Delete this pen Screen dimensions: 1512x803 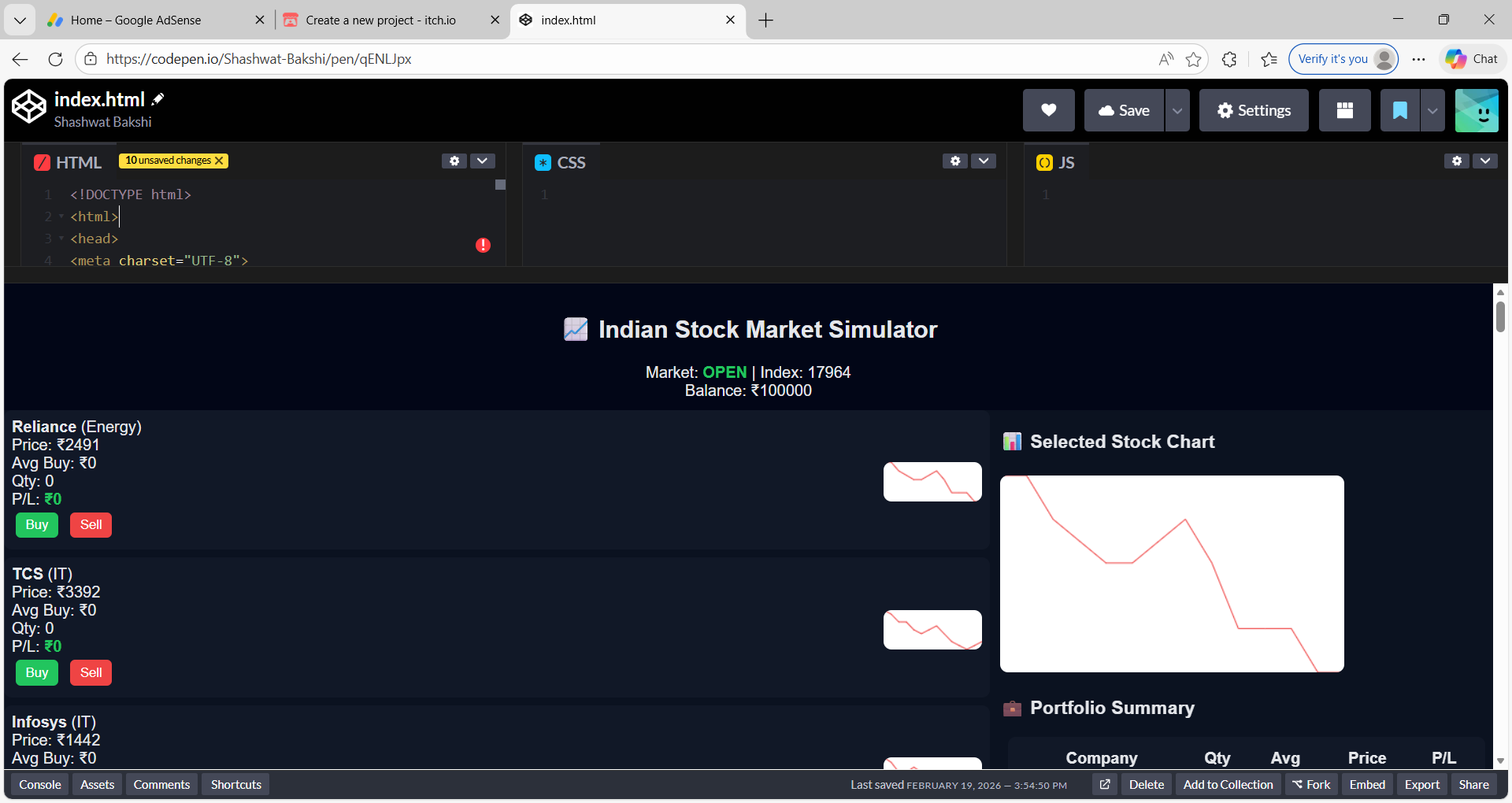(x=1147, y=785)
